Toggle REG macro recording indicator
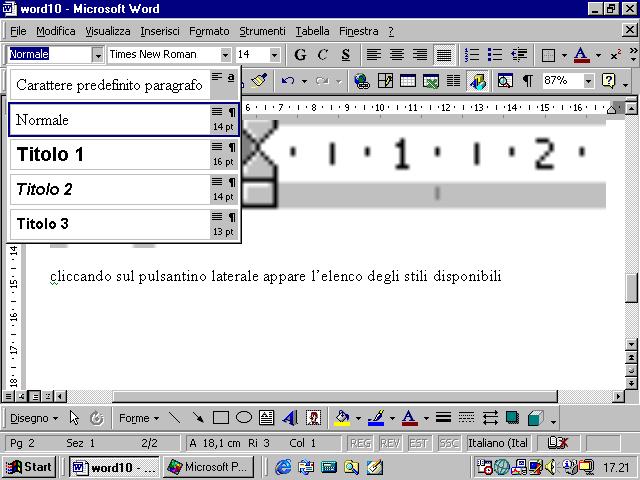The image size is (640, 480). click(x=360, y=443)
